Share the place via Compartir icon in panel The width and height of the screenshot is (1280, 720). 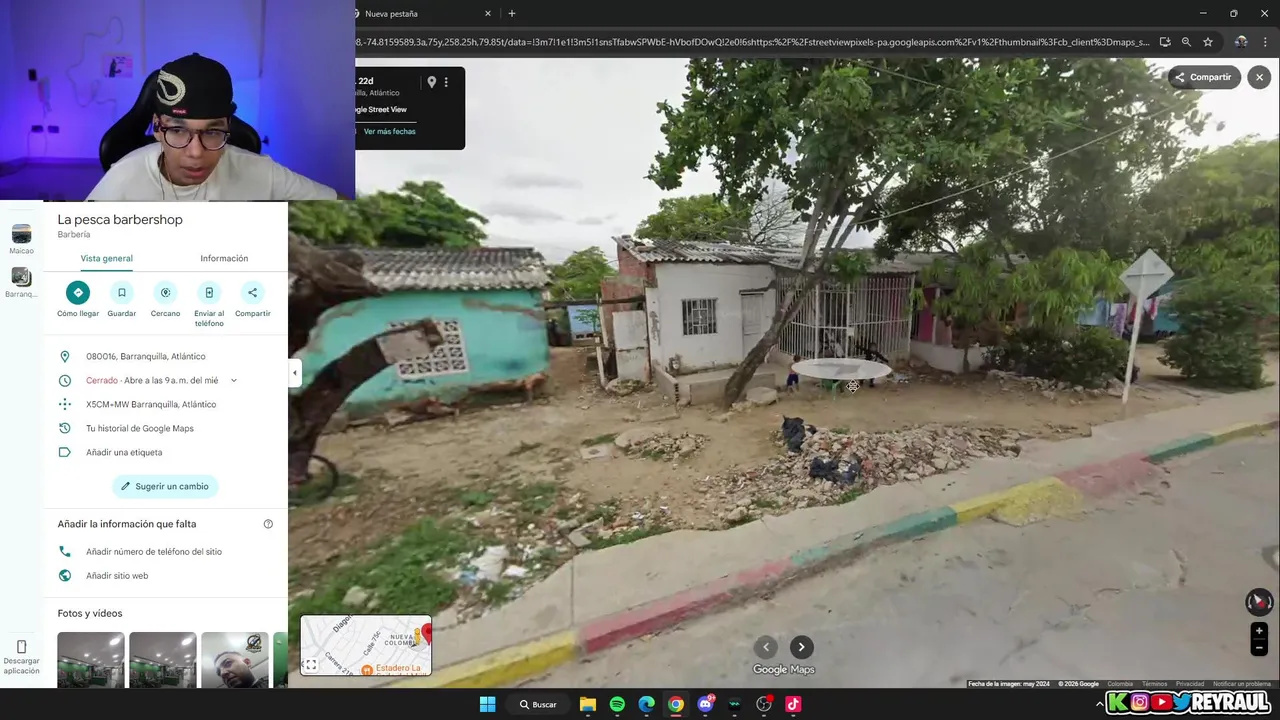252,293
